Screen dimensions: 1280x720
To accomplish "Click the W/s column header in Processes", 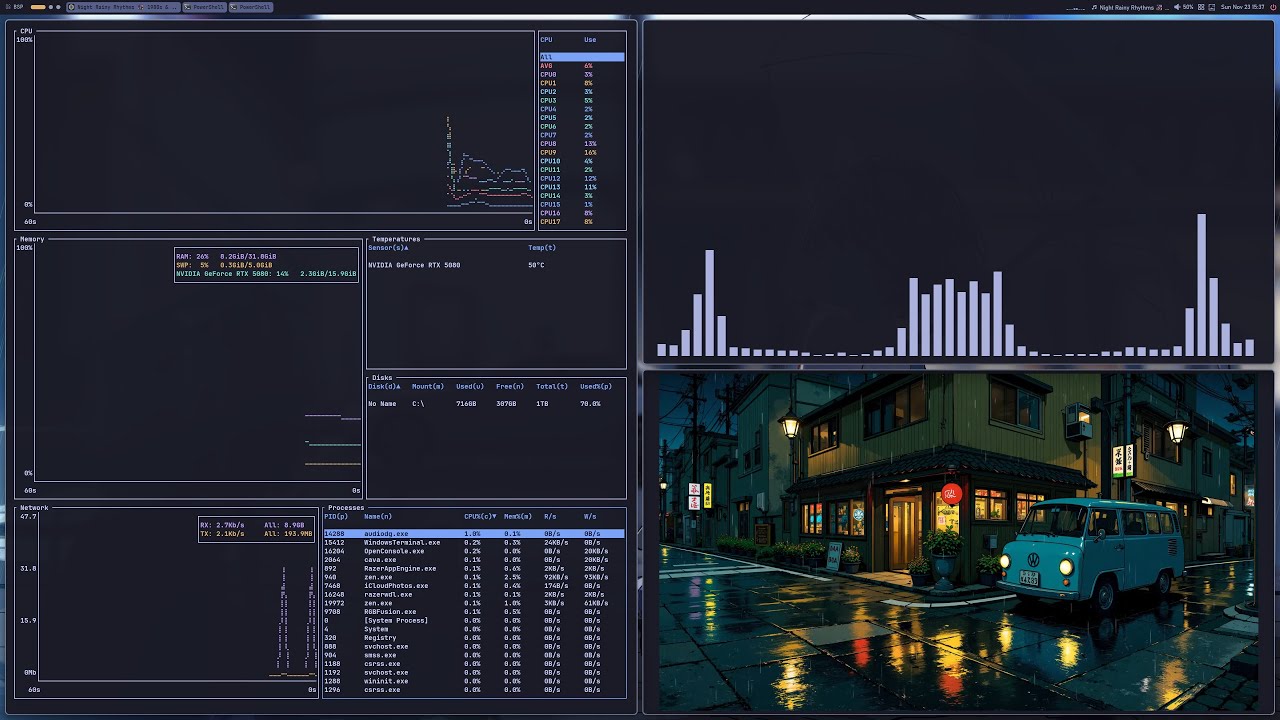I will point(590,517).
